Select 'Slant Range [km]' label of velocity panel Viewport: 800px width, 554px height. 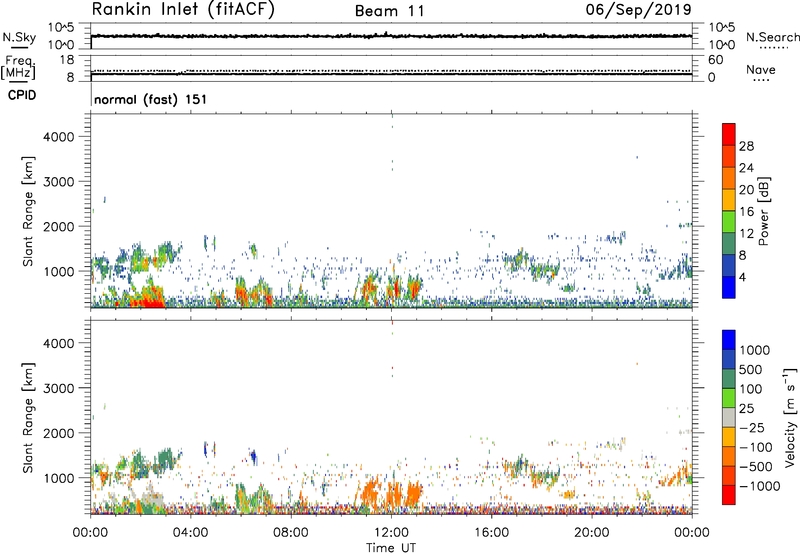pyautogui.click(x=28, y=417)
